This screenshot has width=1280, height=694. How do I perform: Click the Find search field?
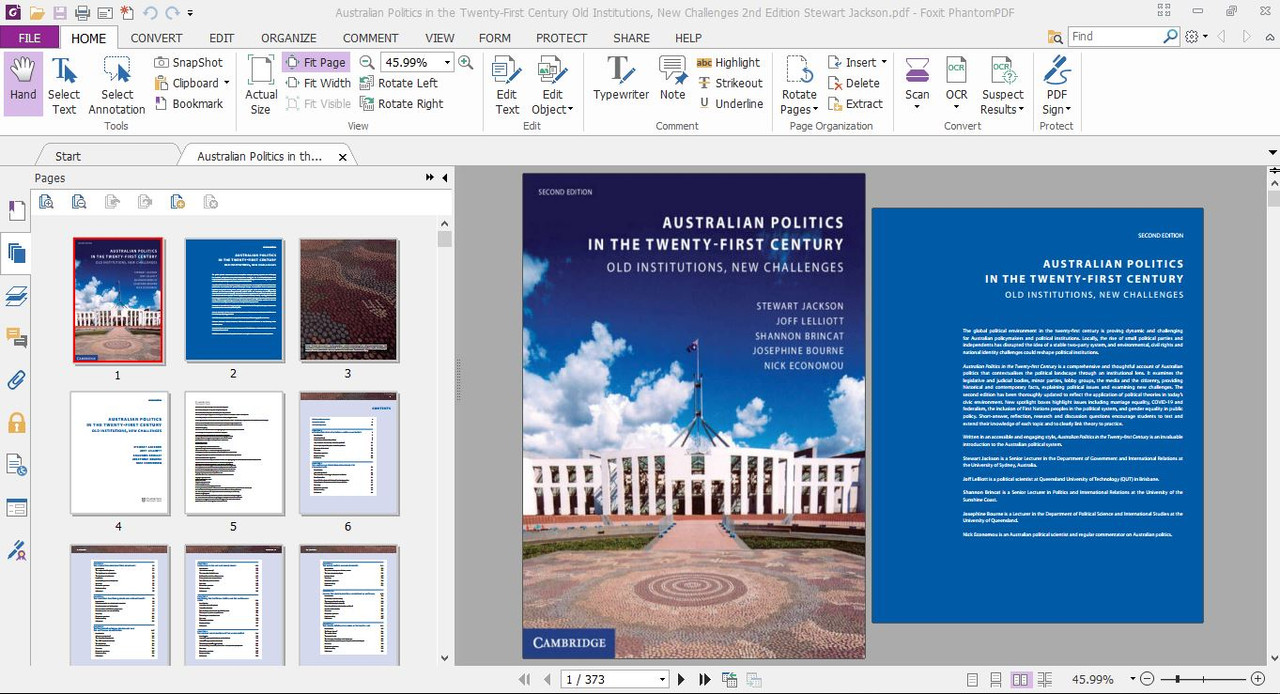point(1124,36)
